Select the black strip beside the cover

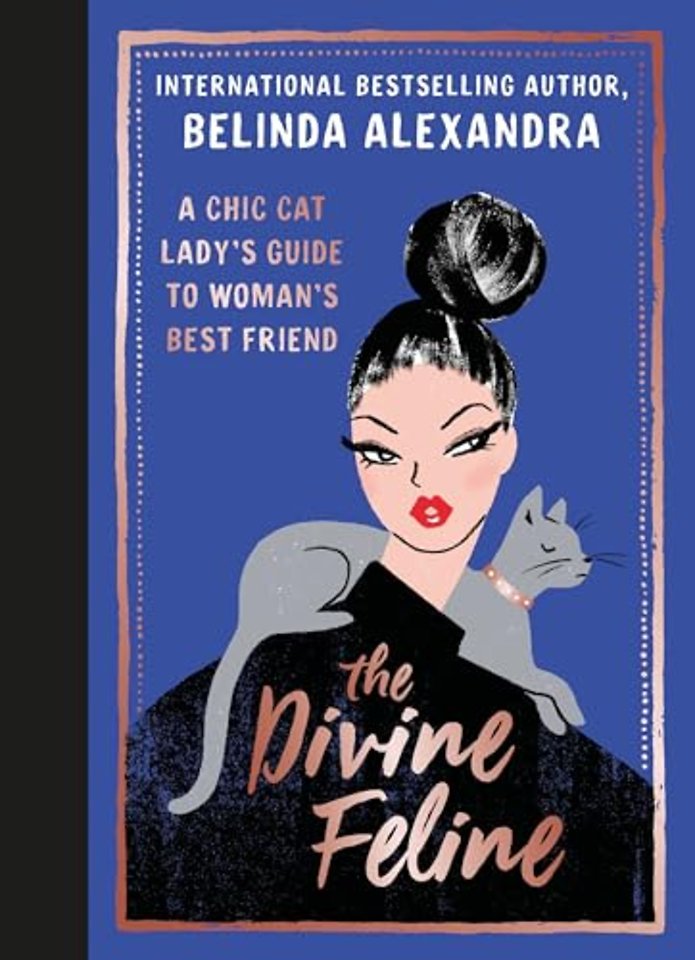click(43, 480)
